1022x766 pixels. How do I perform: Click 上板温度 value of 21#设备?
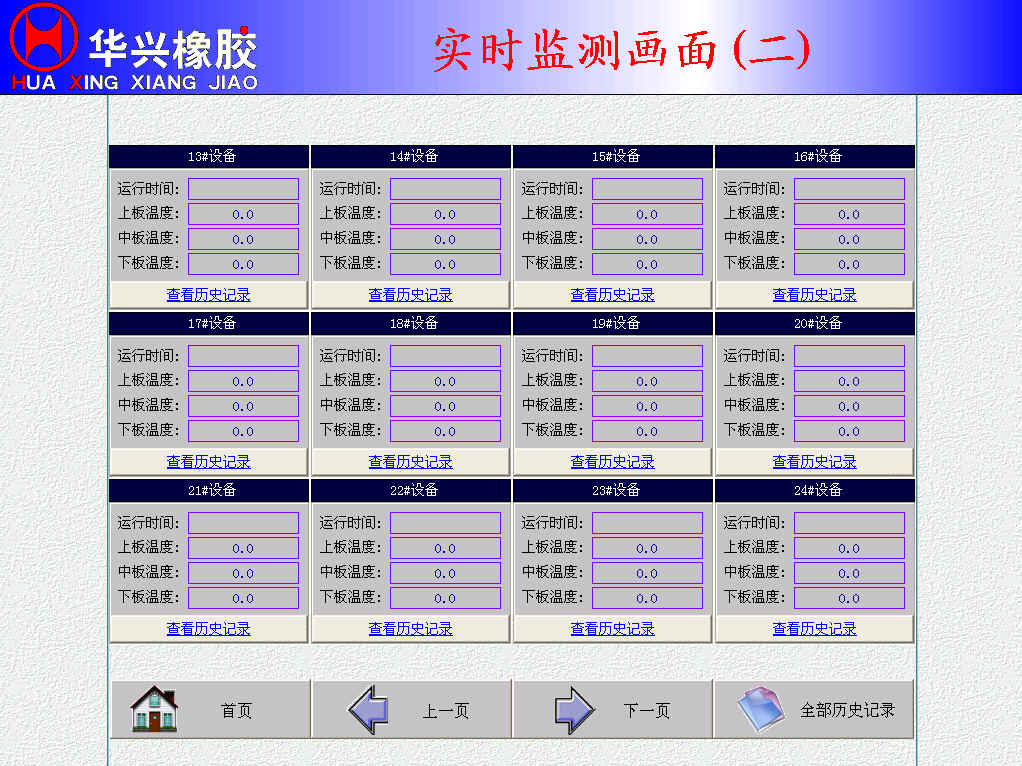(x=244, y=548)
